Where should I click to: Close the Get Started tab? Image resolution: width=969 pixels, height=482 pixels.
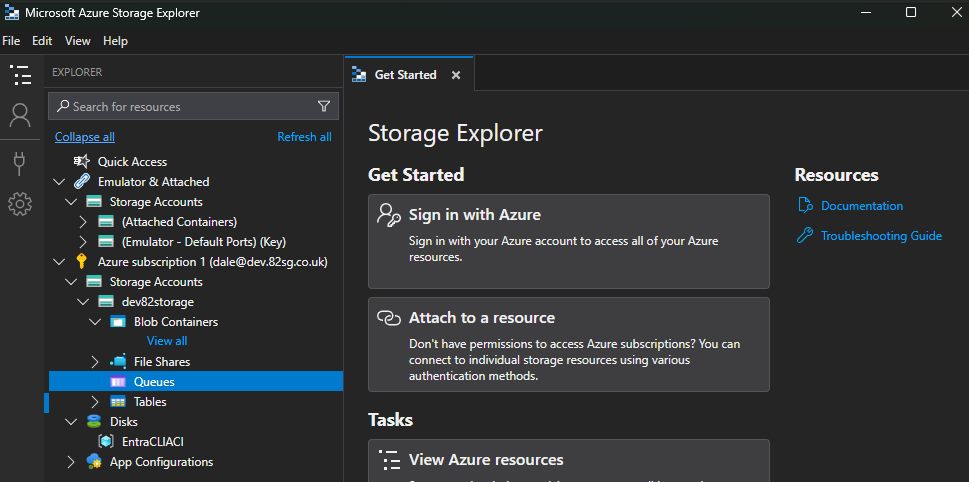456,75
